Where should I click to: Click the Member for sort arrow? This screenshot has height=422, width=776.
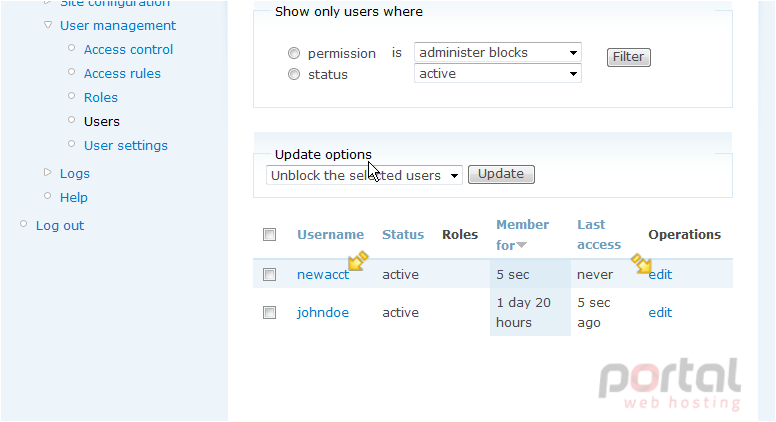point(522,245)
